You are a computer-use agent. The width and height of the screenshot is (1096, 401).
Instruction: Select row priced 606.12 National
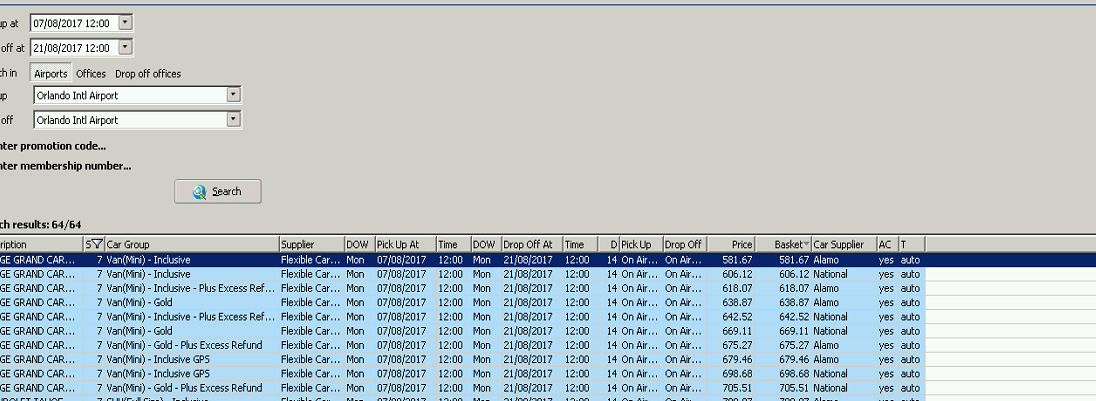(x=463, y=274)
